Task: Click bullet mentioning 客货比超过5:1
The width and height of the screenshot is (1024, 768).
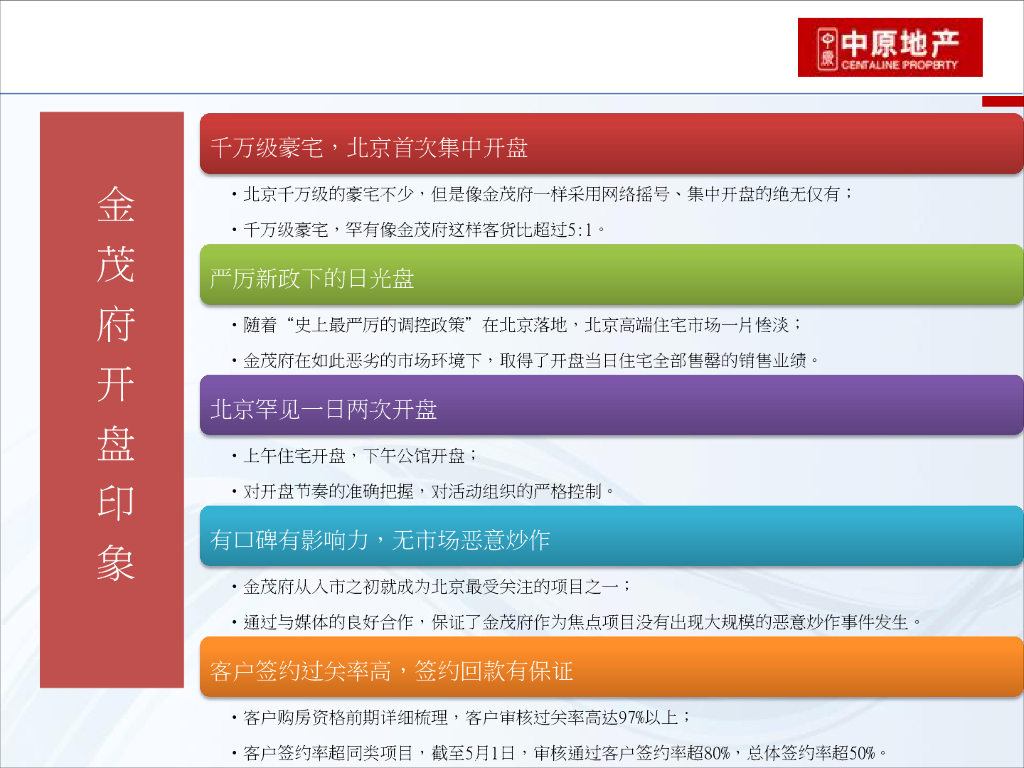Action: pyautogui.click(x=418, y=230)
